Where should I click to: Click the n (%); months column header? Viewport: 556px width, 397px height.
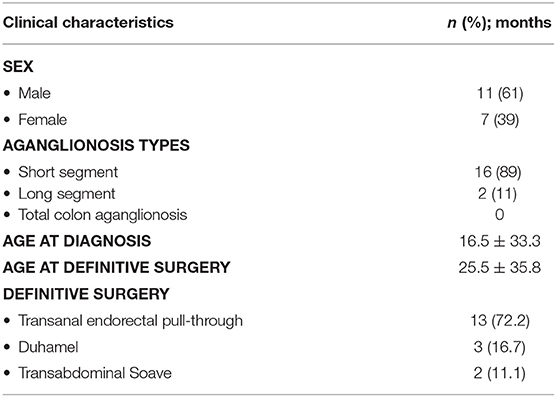pos(500,23)
